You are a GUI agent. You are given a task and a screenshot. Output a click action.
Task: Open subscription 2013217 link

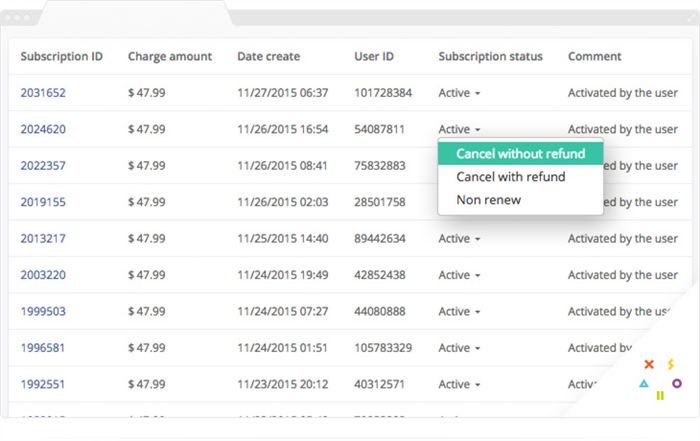click(43, 239)
